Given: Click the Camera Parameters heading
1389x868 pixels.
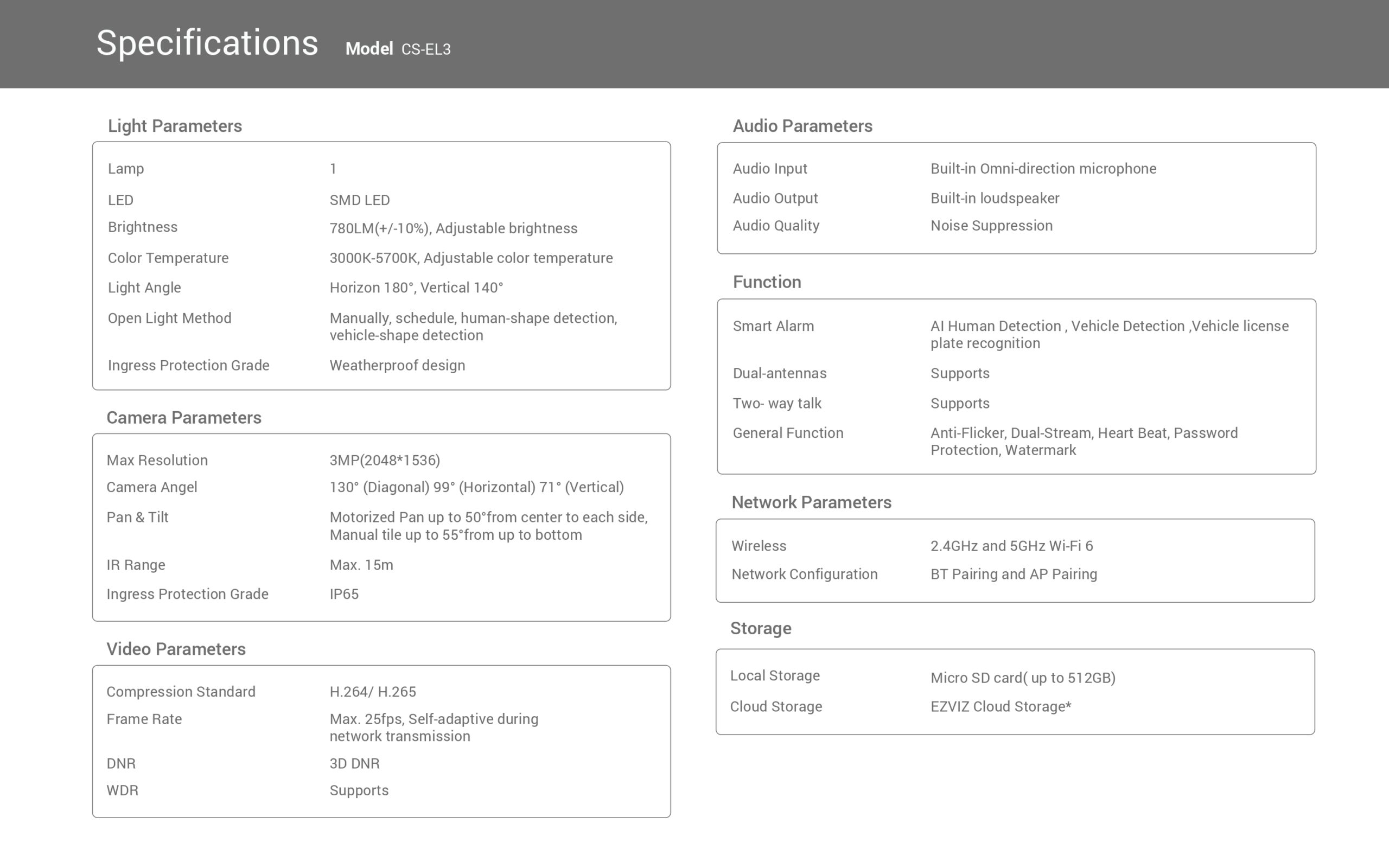Looking at the screenshot, I should pyautogui.click(x=184, y=417).
